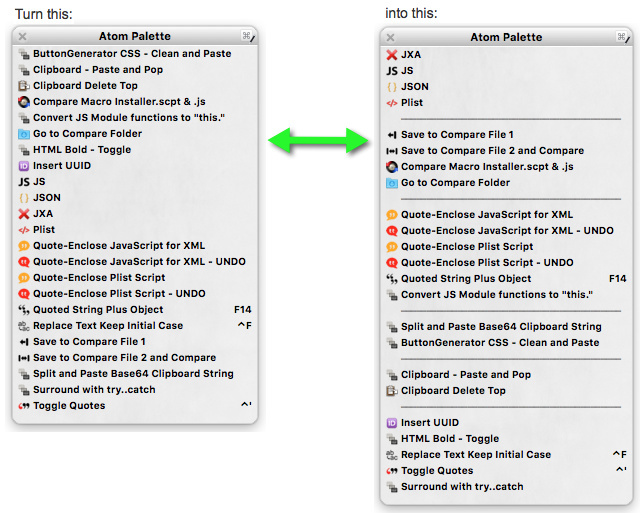Click the palette options icon in right title bar
The width and height of the screenshot is (643, 513).
(623, 37)
